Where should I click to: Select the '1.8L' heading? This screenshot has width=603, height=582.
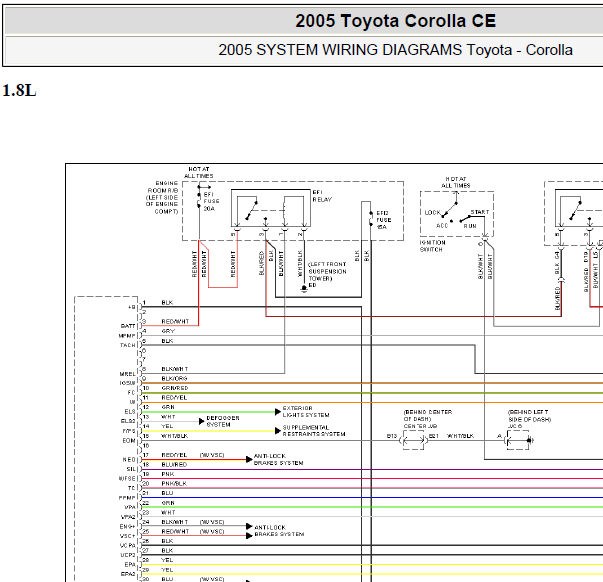(x=19, y=91)
